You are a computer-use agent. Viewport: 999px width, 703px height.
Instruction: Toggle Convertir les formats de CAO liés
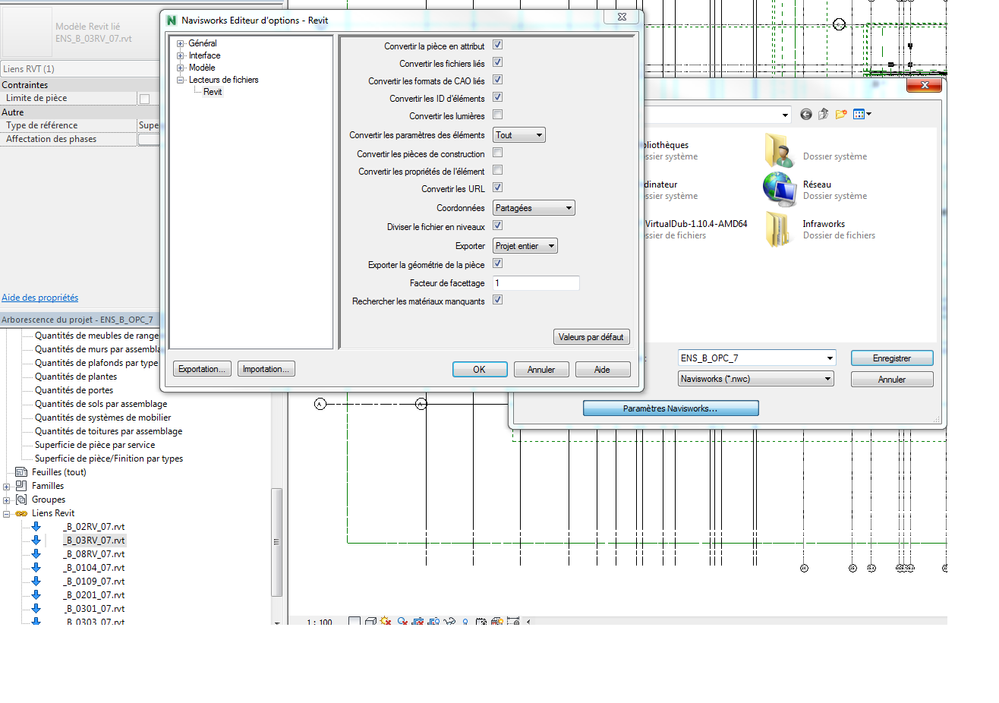pyautogui.click(x=498, y=80)
